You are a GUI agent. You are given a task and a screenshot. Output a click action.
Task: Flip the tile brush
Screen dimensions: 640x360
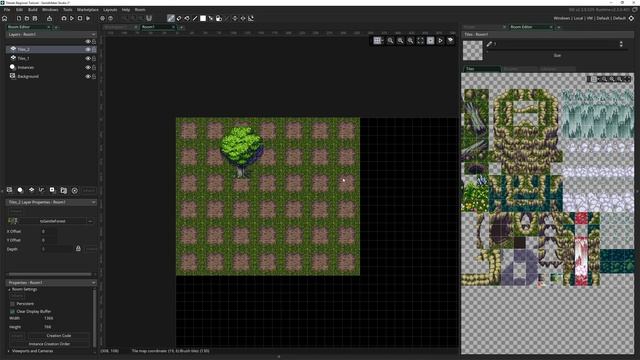[235, 18]
